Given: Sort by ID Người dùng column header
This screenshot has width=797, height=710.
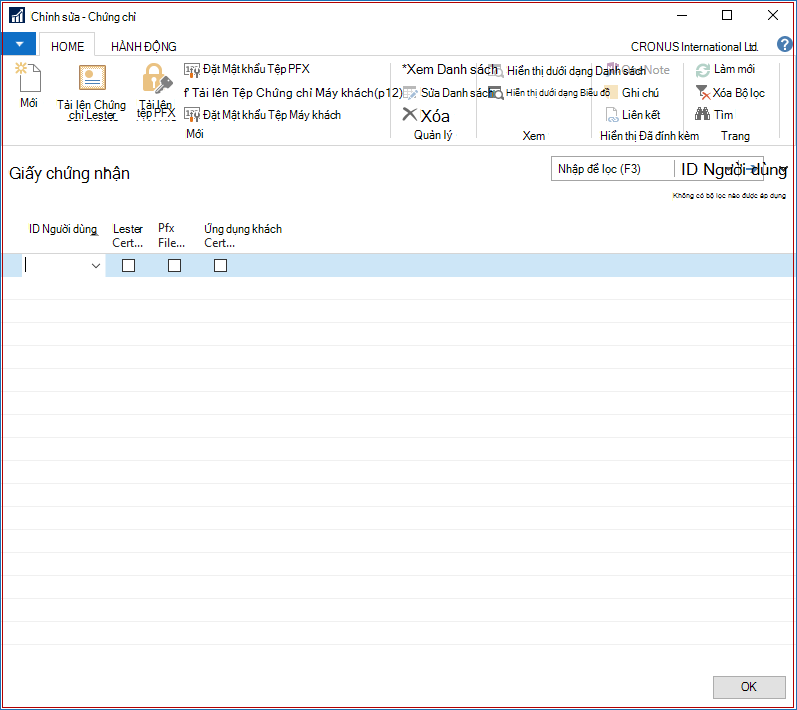Looking at the screenshot, I should 63,229.
